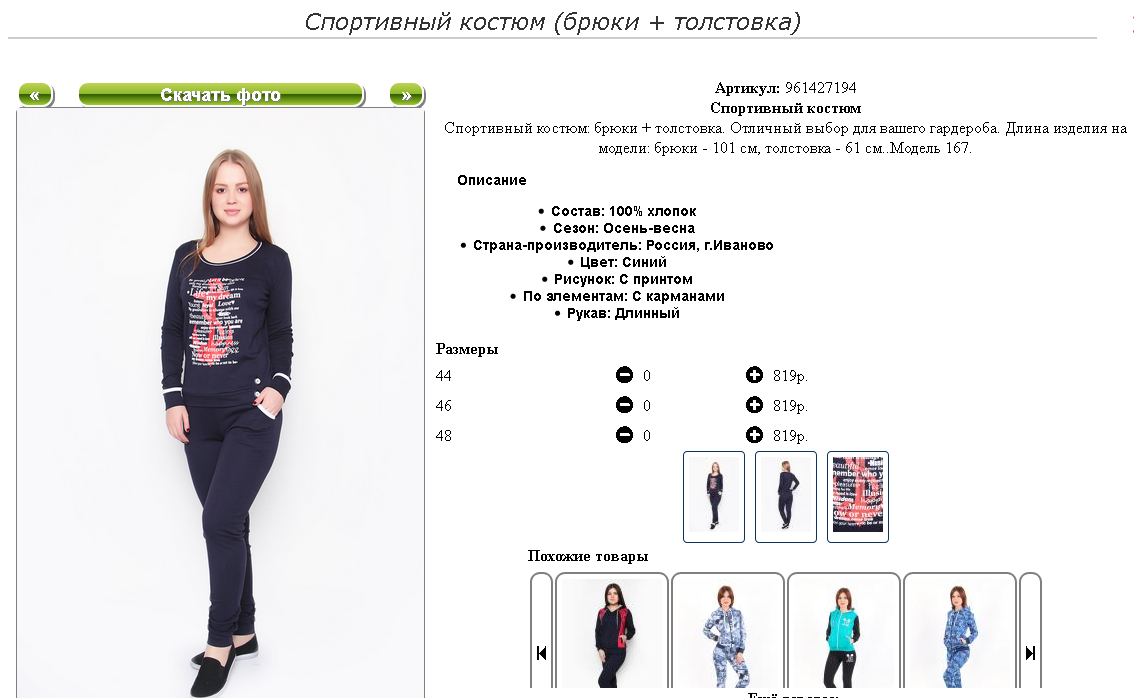Click the Скачать фото button
This screenshot has width=1134, height=698.
coord(221,95)
